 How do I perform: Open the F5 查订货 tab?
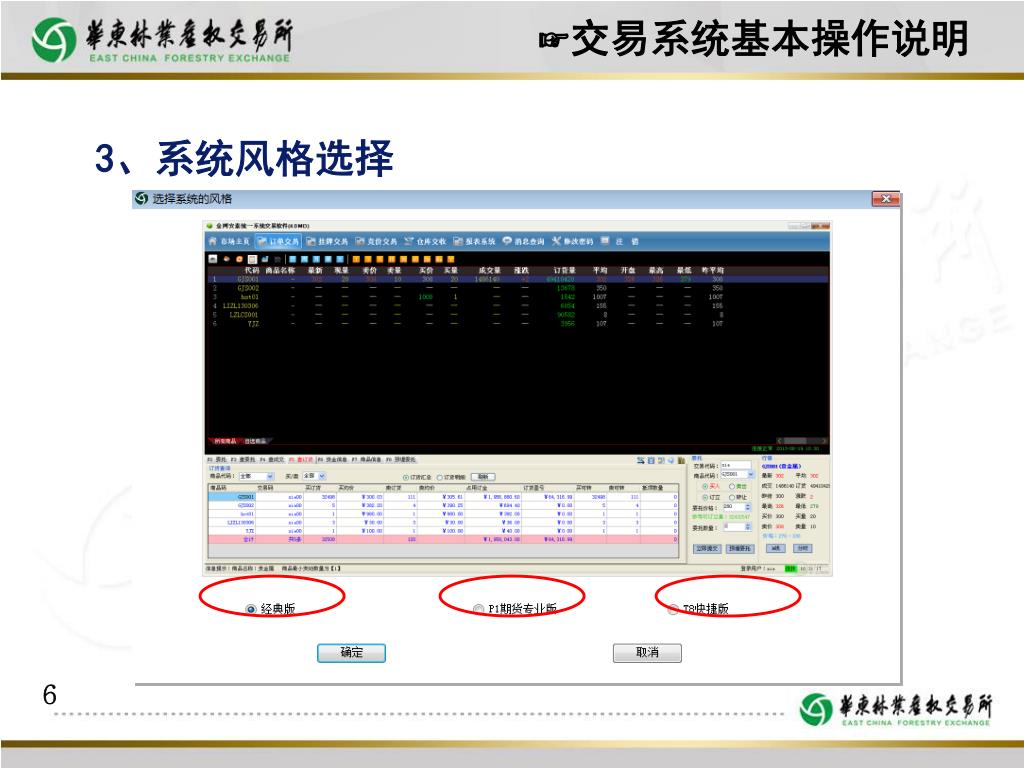click(301, 460)
